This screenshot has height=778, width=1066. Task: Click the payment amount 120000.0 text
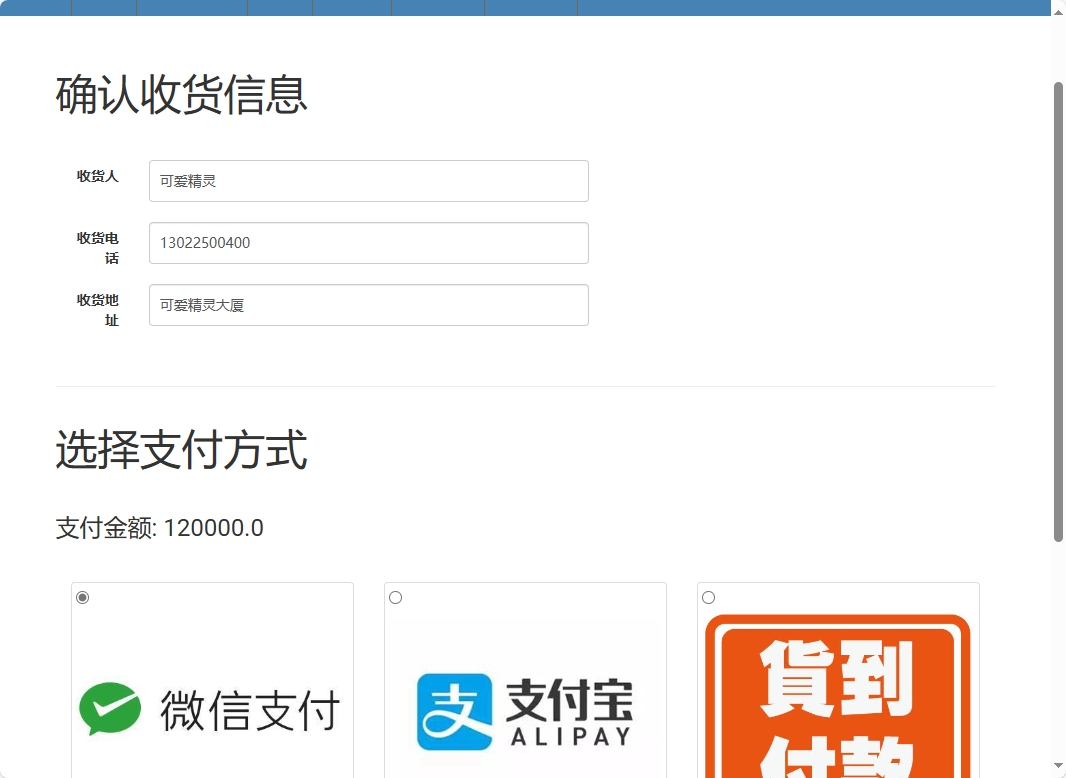[x=158, y=528]
